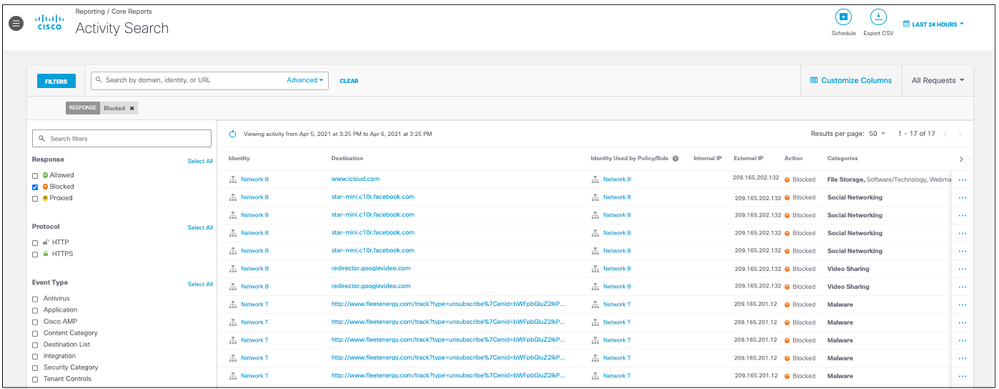Expand more columns with the right chevron
This screenshot has height=389, width=999.
coord(961,159)
